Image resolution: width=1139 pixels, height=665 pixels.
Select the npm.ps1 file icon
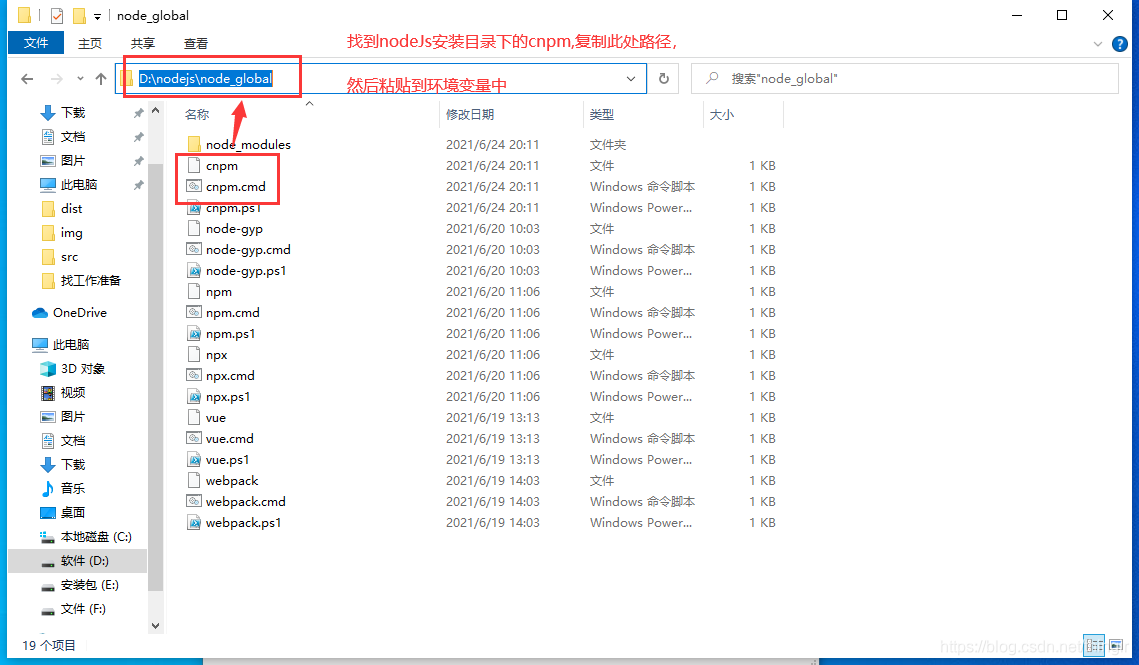(x=194, y=334)
